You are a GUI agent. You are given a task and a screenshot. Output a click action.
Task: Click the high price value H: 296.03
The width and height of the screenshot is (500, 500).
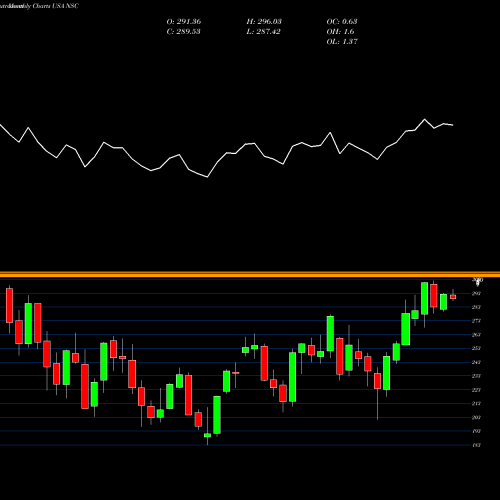pos(264,22)
